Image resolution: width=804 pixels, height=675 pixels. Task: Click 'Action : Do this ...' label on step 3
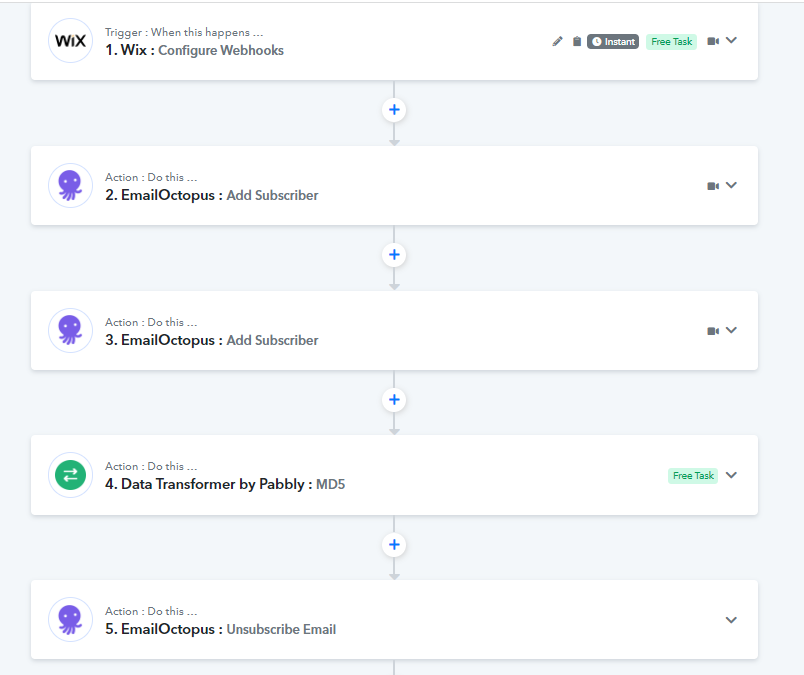pyautogui.click(x=151, y=322)
